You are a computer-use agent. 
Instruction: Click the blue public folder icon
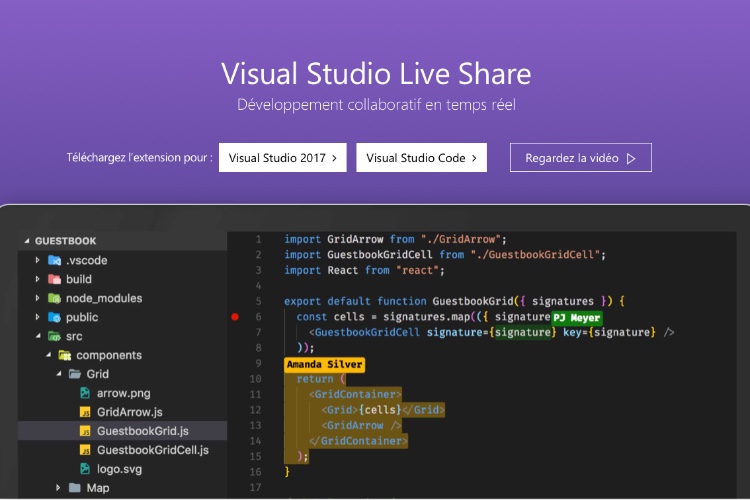coord(55,317)
